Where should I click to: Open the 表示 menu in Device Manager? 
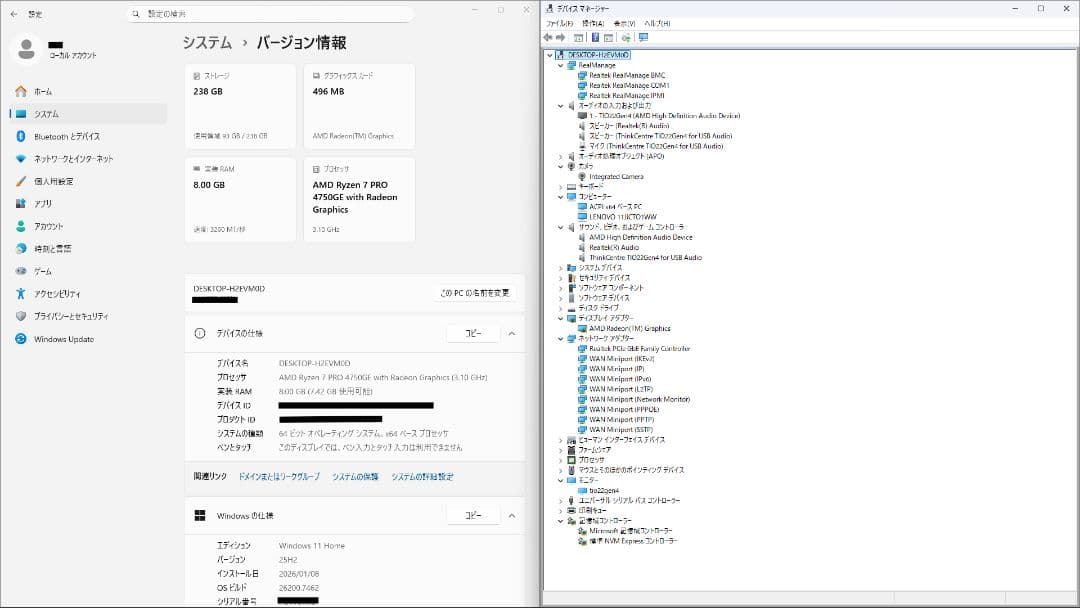pyautogui.click(x=624, y=24)
